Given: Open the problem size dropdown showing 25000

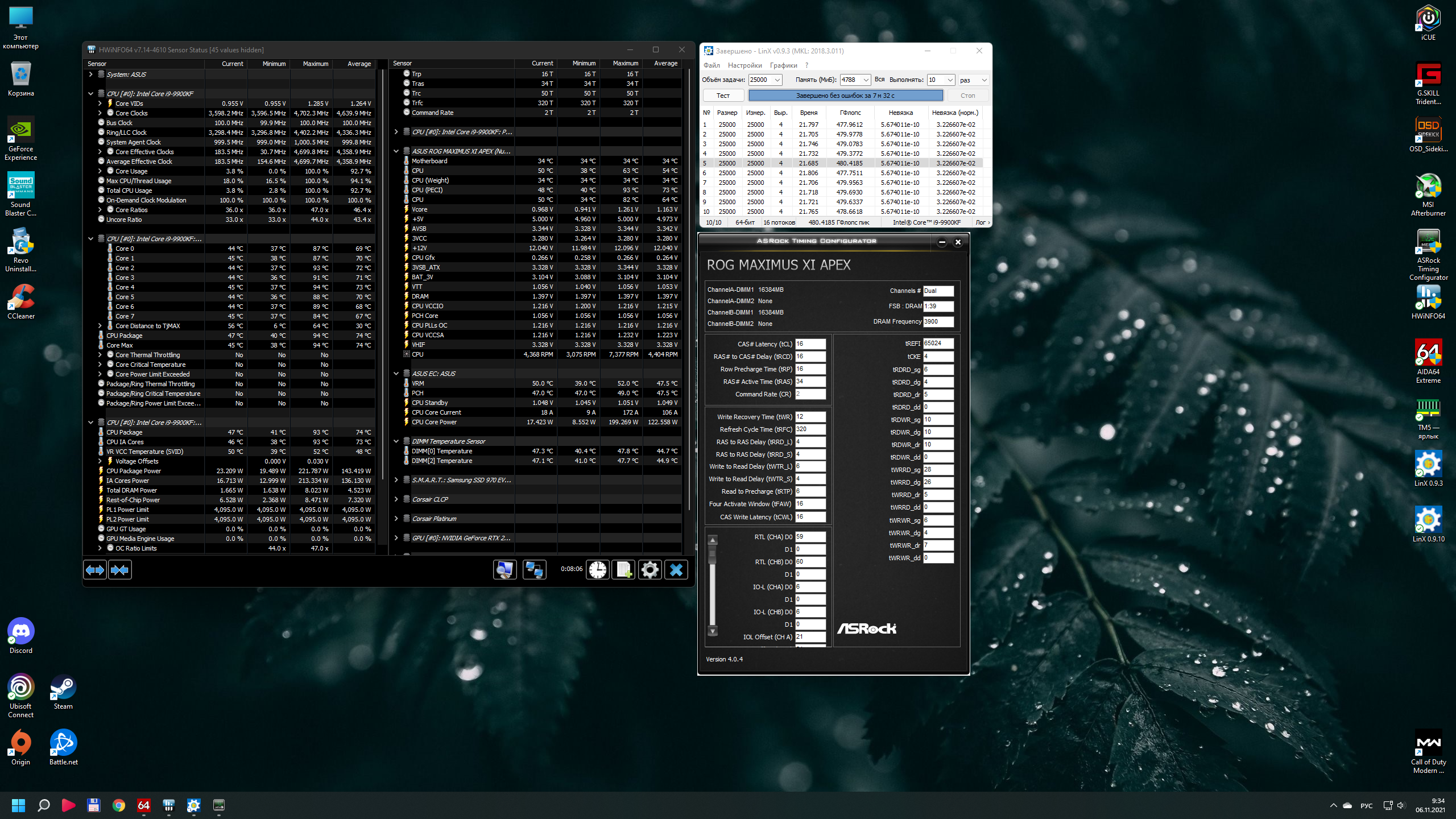Looking at the screenshot, I should tap(777, 80).
